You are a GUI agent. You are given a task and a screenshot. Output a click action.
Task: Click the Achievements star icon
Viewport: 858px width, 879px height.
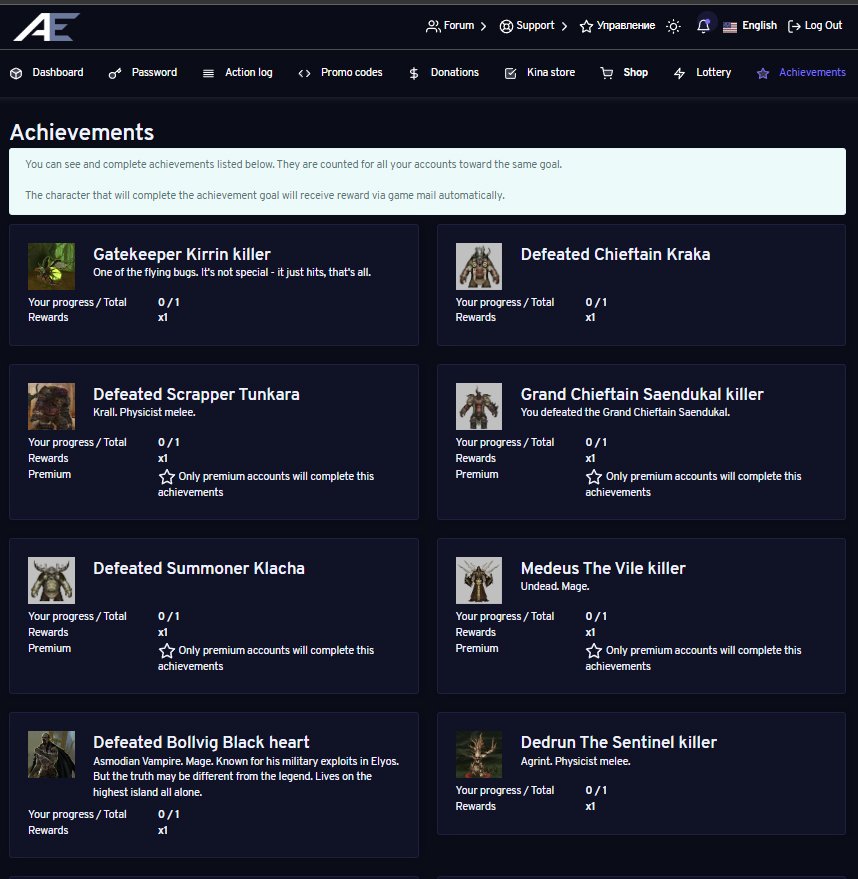pyautogui.click(x=763, y=74)
